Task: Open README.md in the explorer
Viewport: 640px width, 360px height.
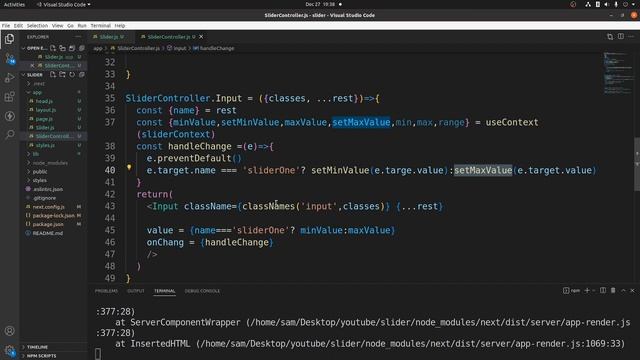Action: pos(47,233)
